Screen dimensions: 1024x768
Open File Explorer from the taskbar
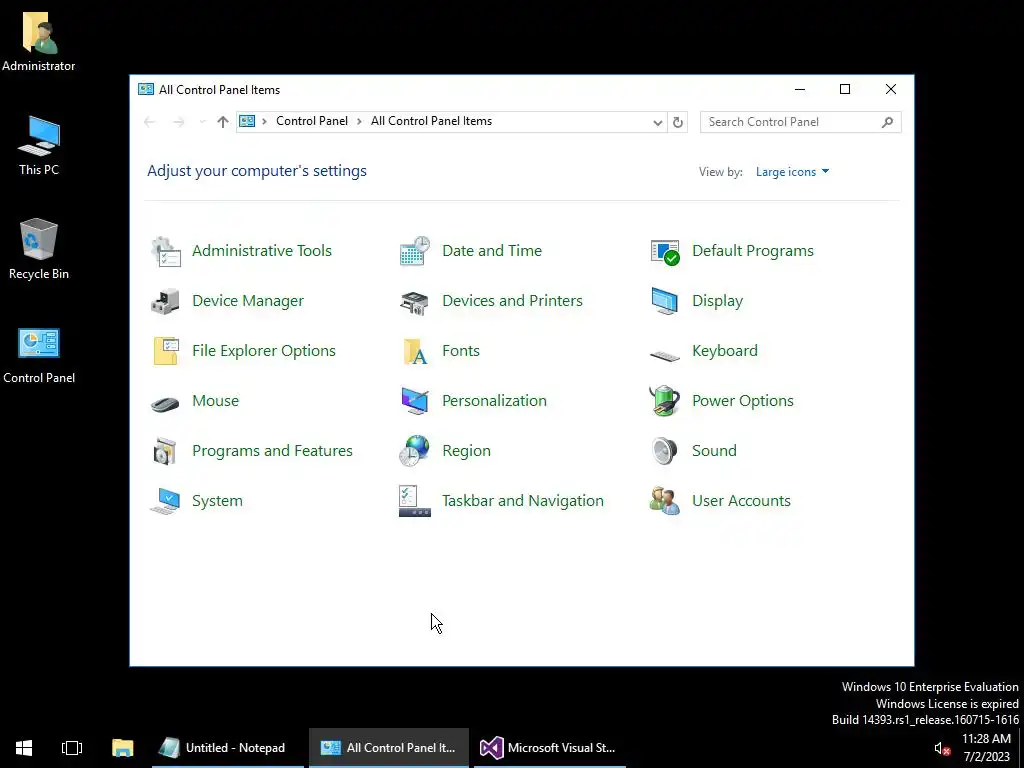click(122, 748)
